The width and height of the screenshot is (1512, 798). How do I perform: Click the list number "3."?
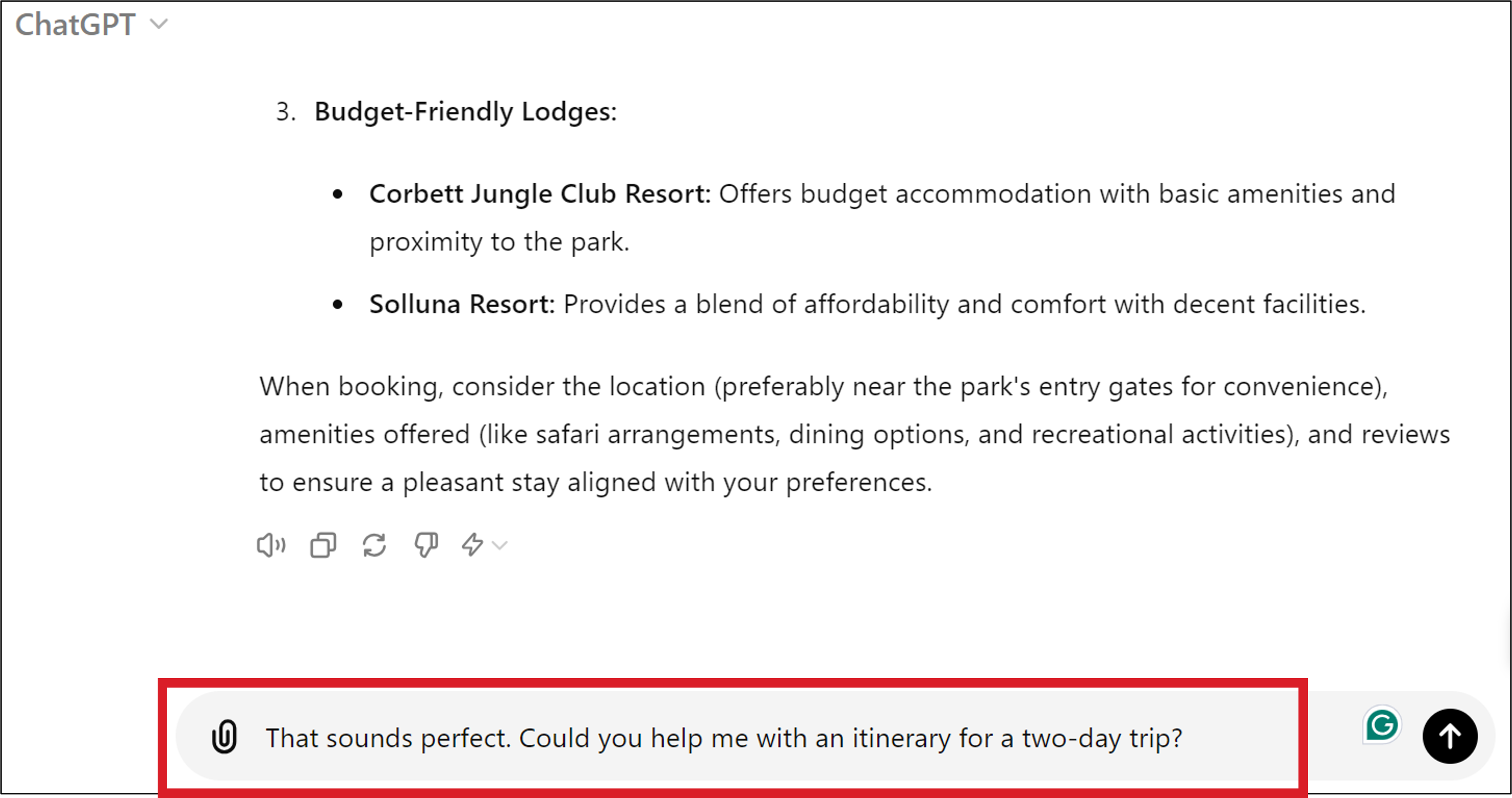click(285, 112)
